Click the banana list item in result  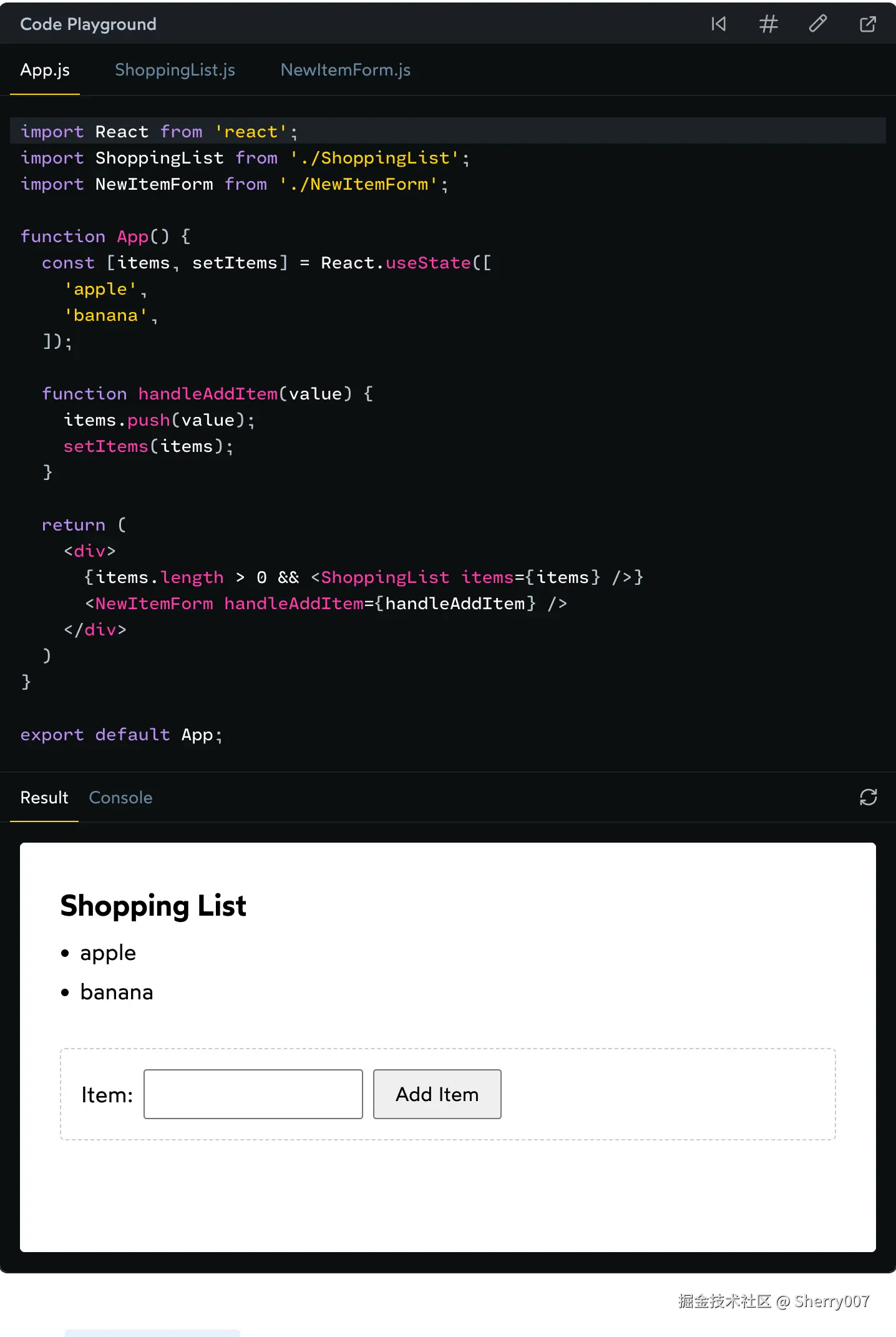(x=117, y=992)
